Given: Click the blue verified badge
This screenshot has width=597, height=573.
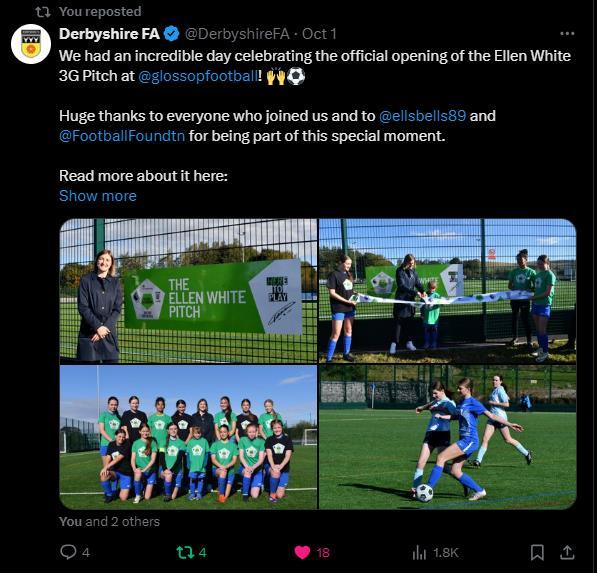Looking at the screenshot, I should (172, 34).
